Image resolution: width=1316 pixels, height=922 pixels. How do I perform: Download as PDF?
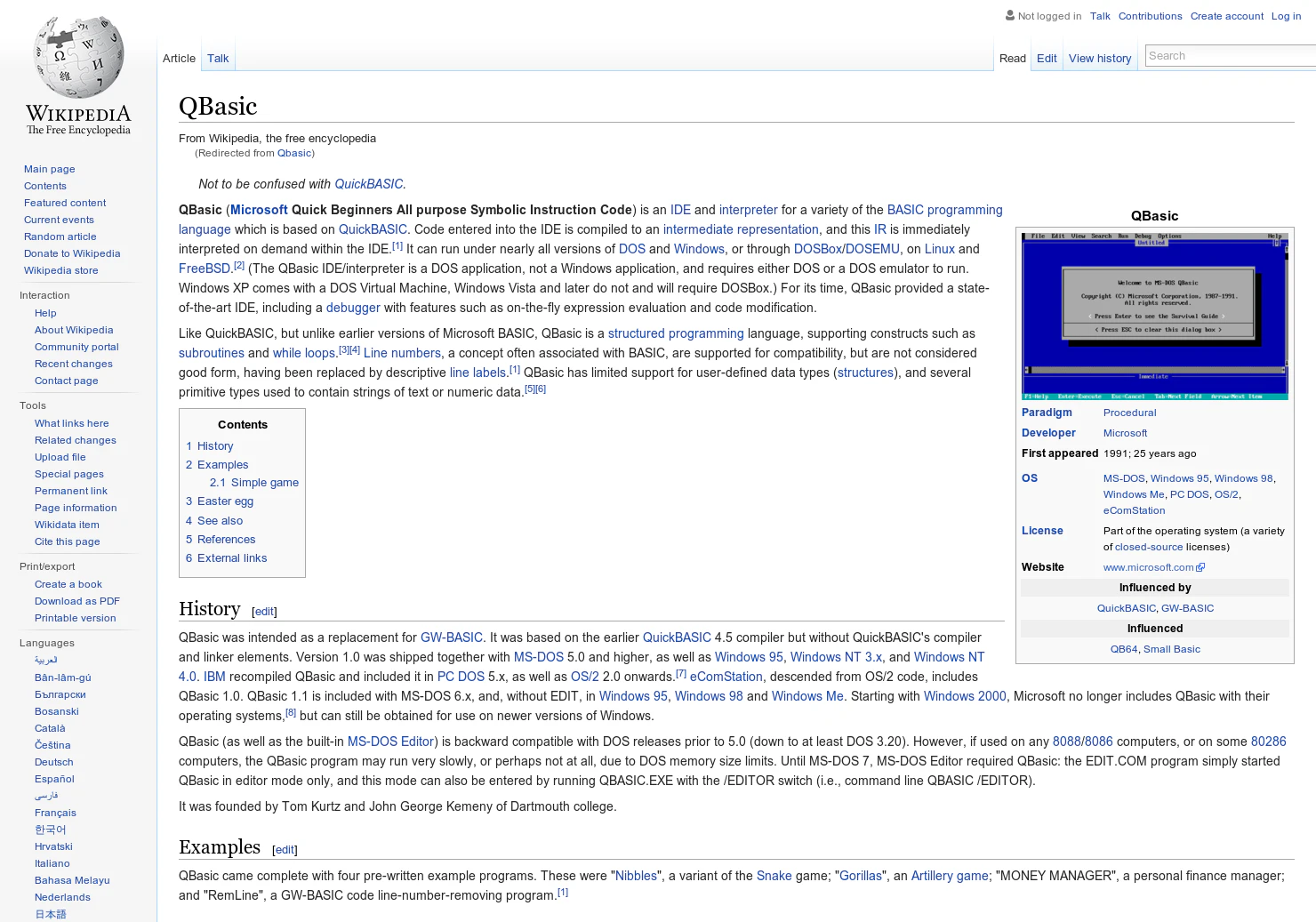tap(76, 601)
